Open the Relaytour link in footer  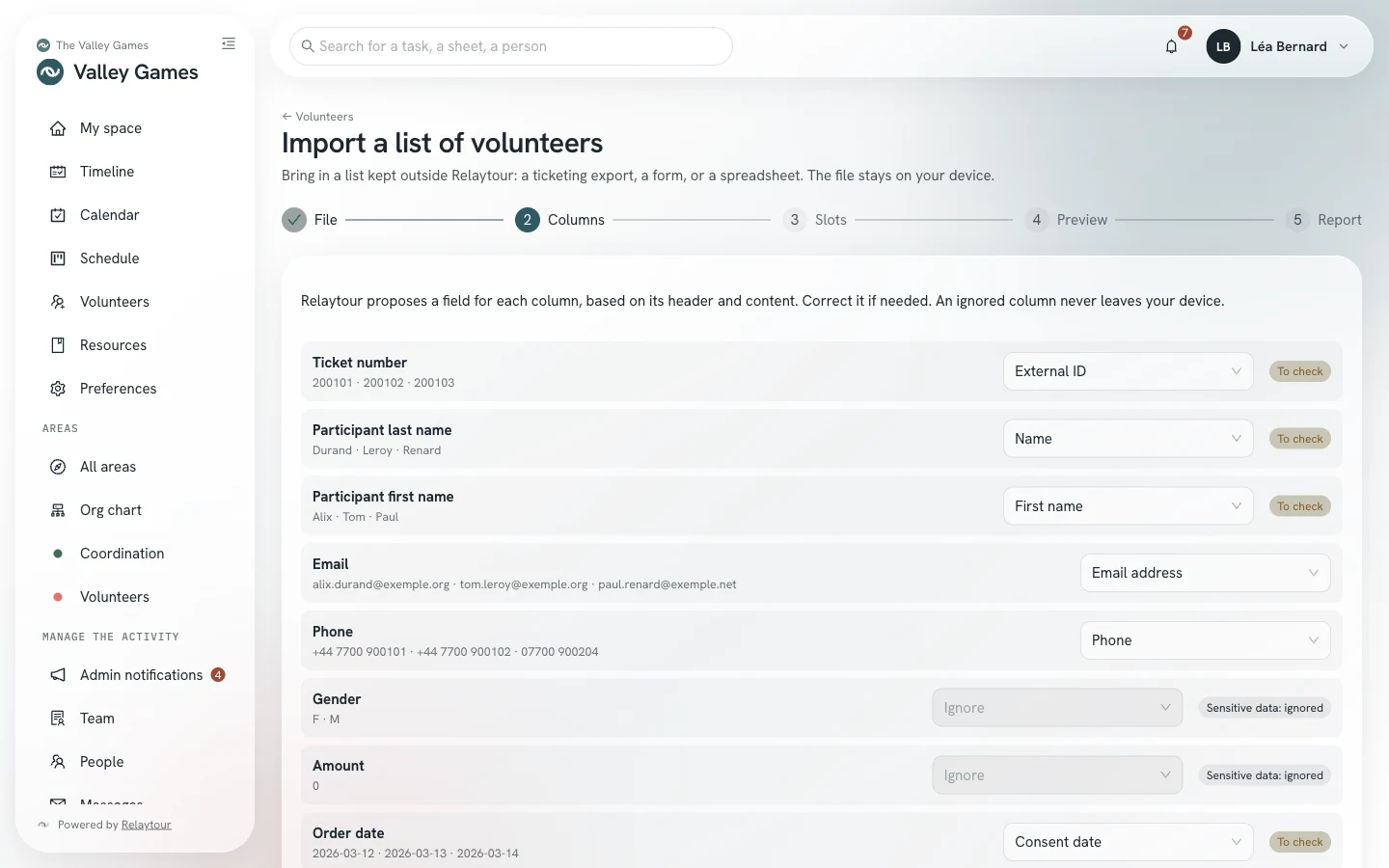tap(147, 825)
